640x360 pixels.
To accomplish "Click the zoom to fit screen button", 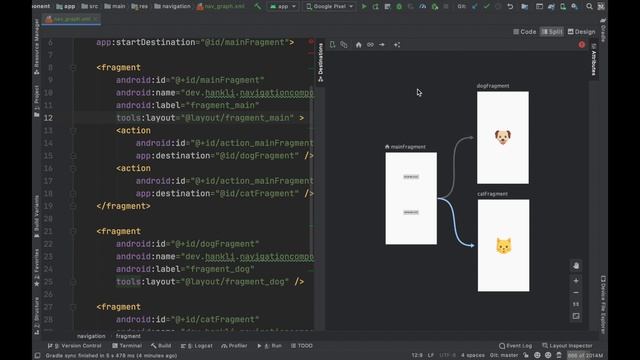I will [576, 316].
